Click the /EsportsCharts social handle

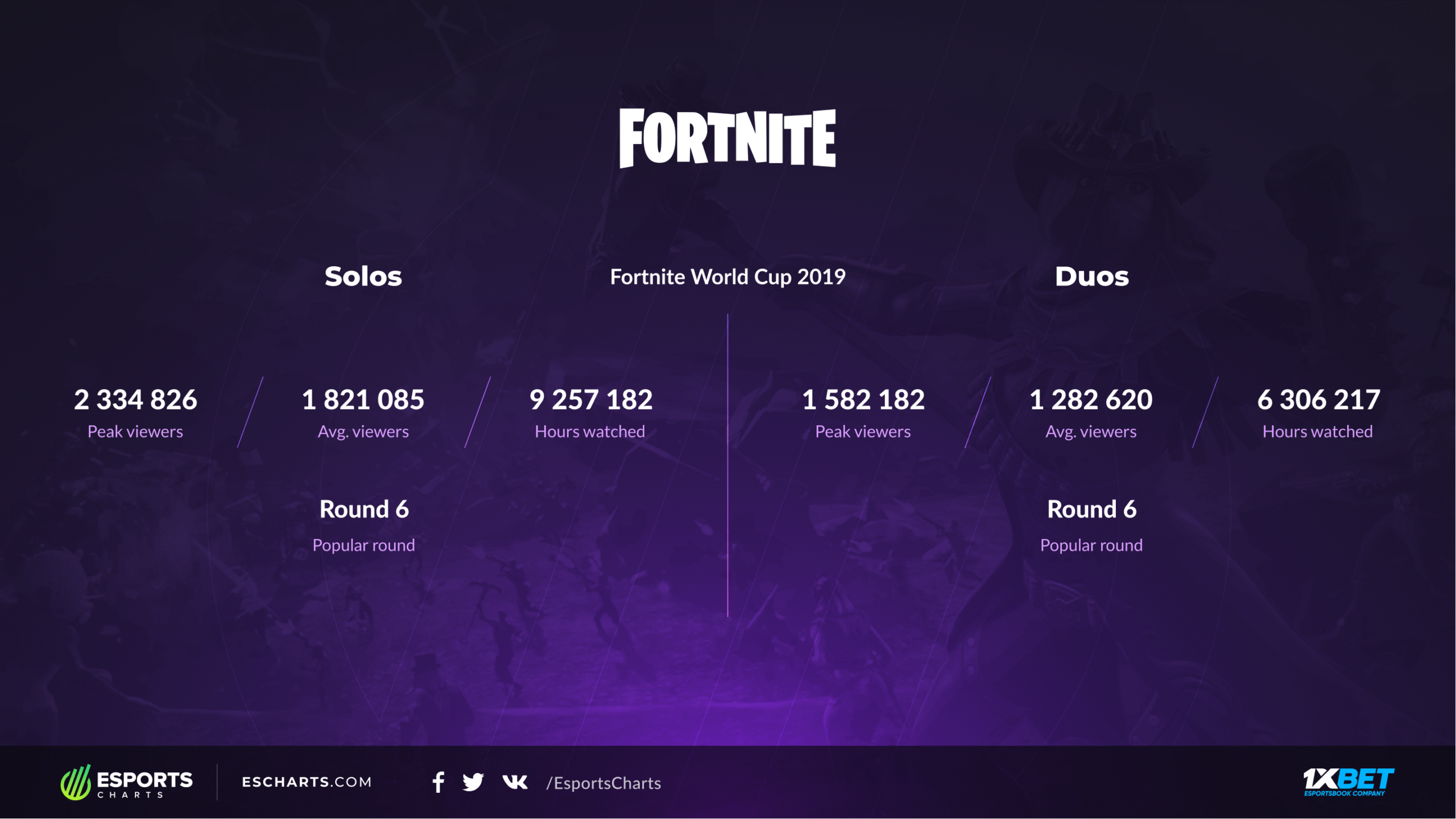603,783
